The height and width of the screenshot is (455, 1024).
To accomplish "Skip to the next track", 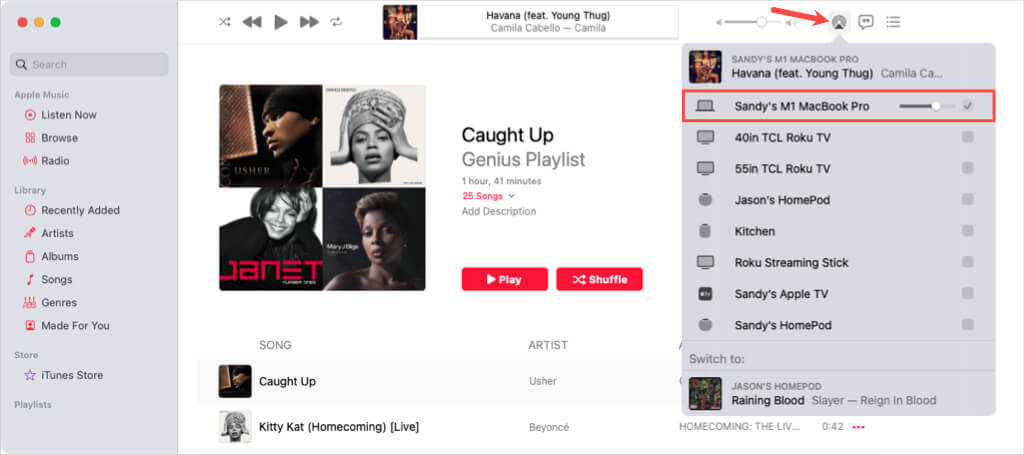I will 309,22.
